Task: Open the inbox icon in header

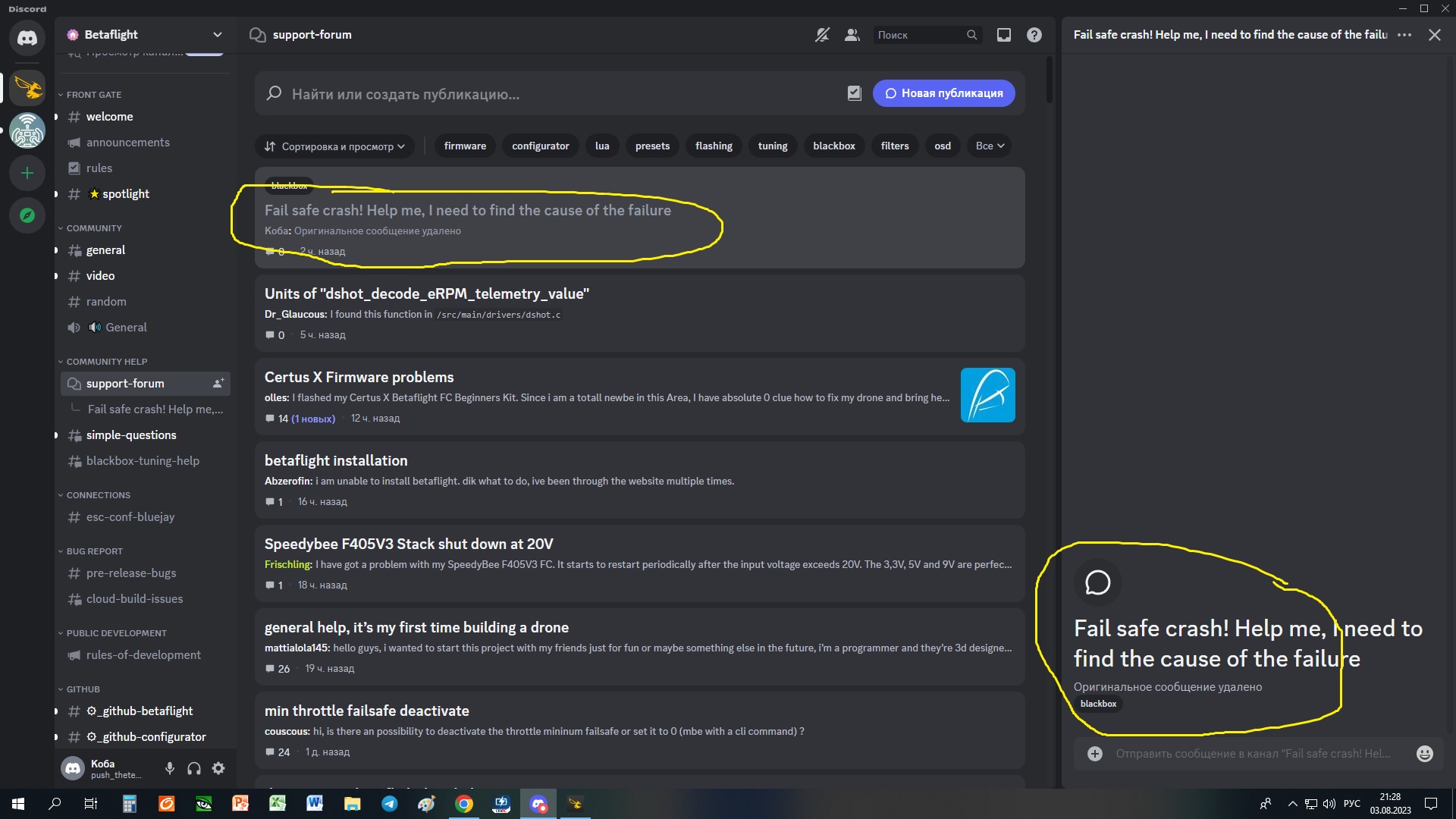Action: point(1003,35)
